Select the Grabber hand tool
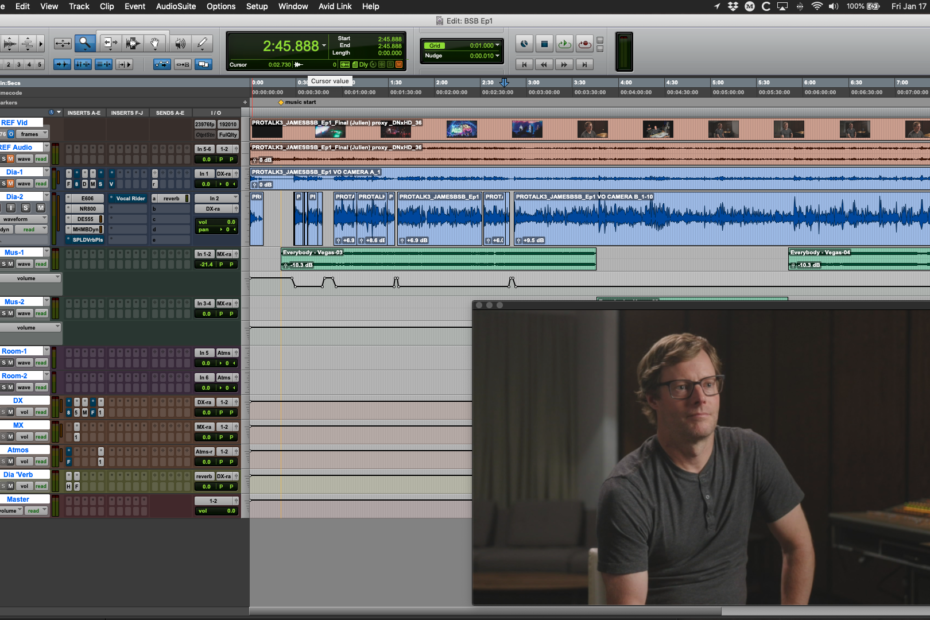 click(x=155, y=43)
